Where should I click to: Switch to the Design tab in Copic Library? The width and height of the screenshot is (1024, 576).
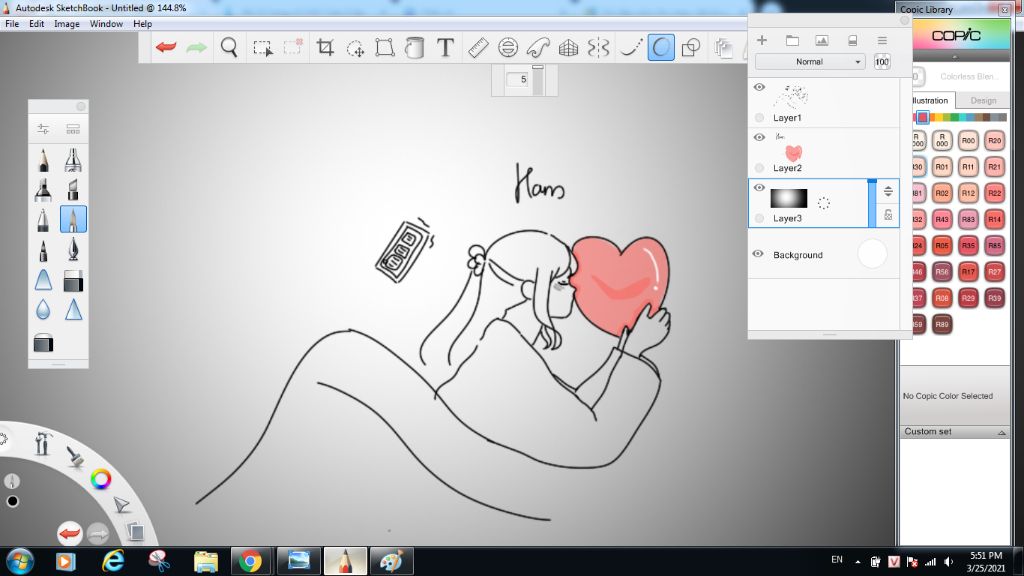(983, 101)
